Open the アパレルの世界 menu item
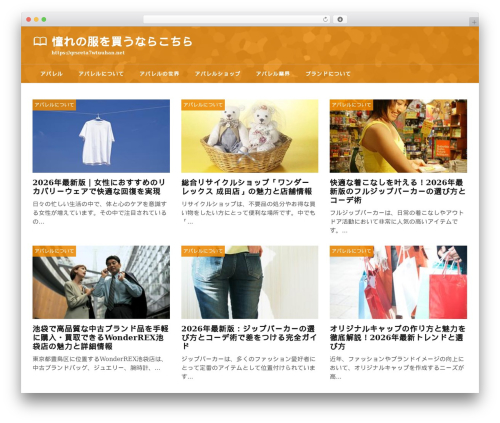 [159, 74]
